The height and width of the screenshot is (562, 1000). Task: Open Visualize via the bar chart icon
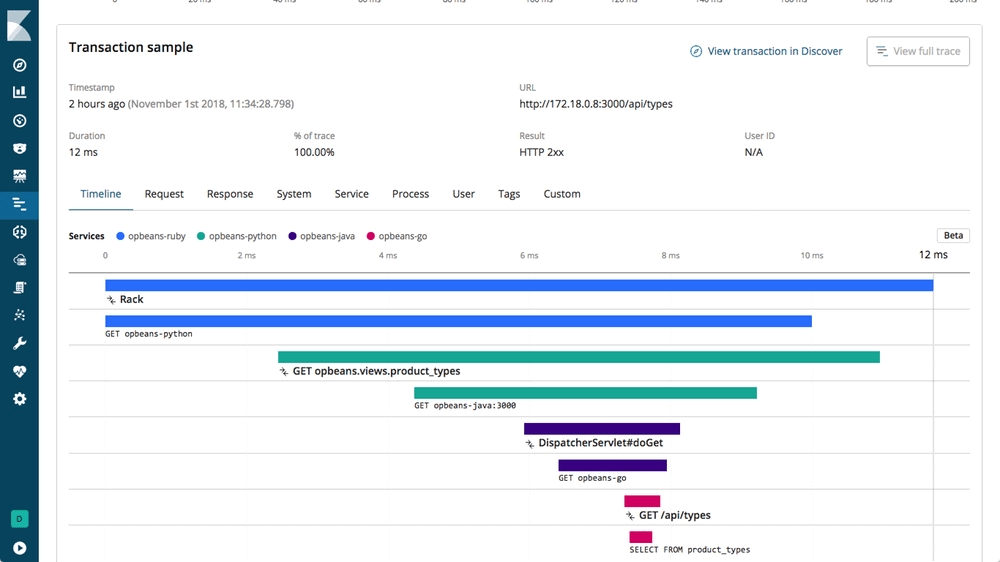[x=19, y=92]
